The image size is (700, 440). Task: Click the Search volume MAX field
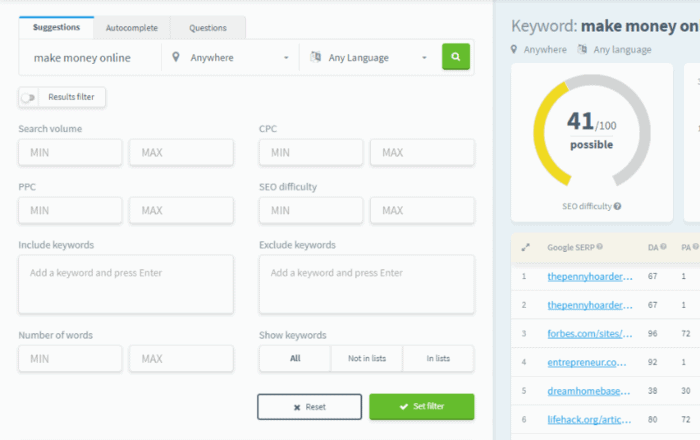click(x=181, y=153)
